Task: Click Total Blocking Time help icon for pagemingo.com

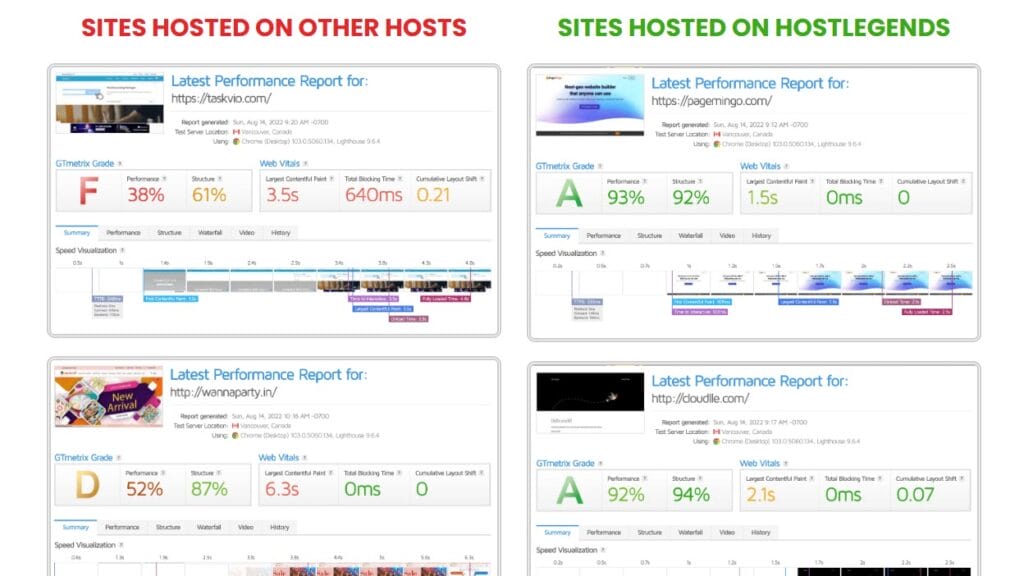Action: (881, 182)
